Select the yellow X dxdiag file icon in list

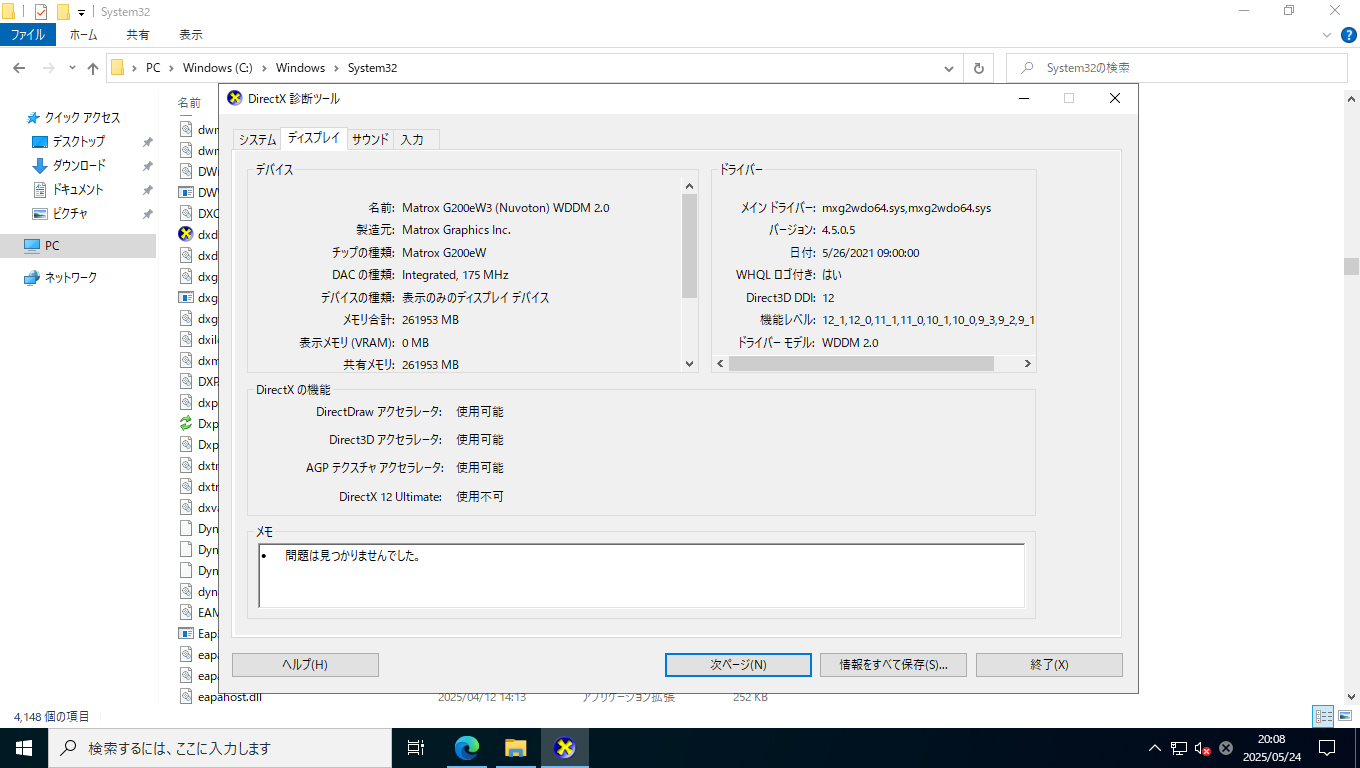pyautogui.click(x=185, y=234)
